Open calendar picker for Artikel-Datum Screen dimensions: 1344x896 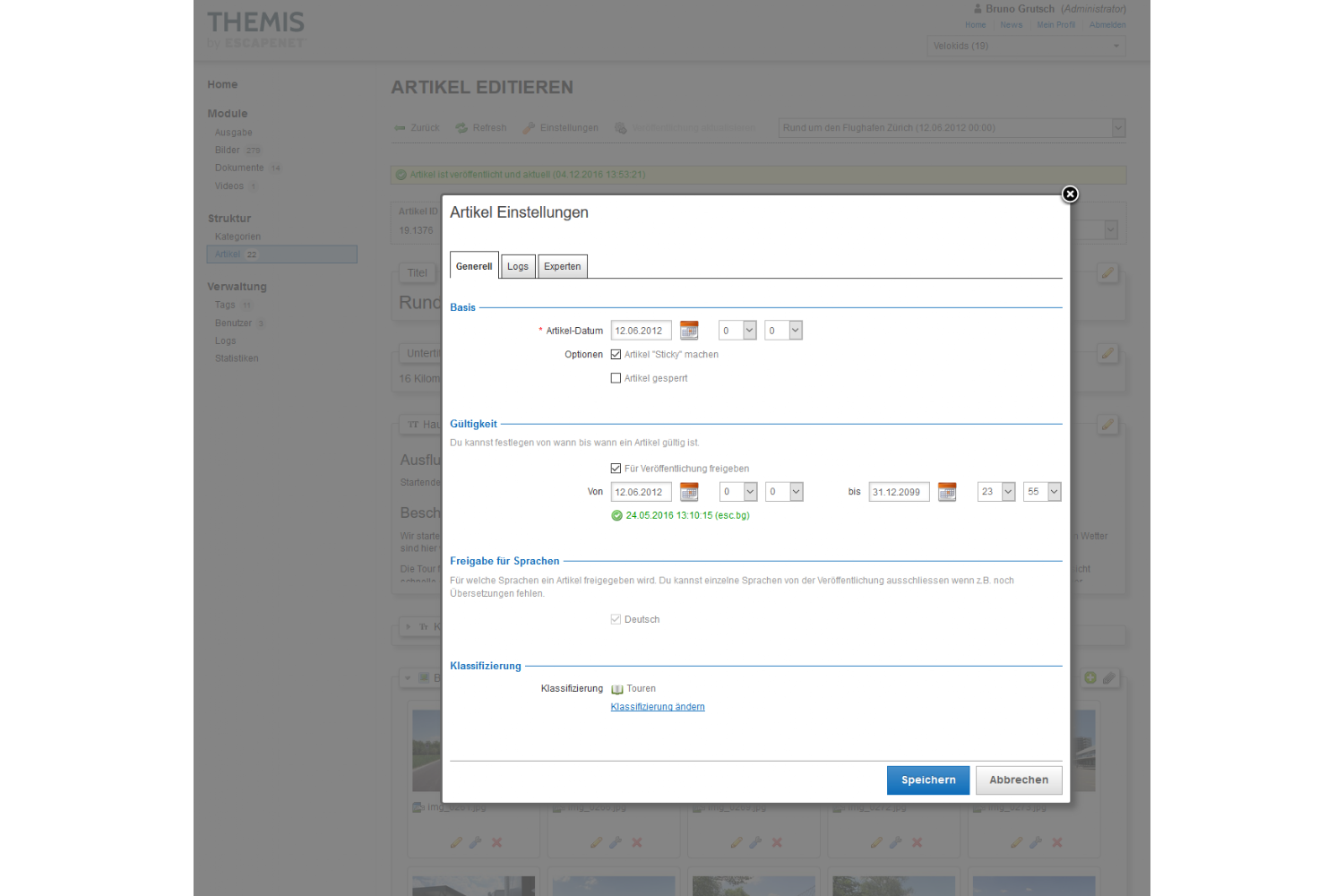pyautogui.click(x=688, y=331)
